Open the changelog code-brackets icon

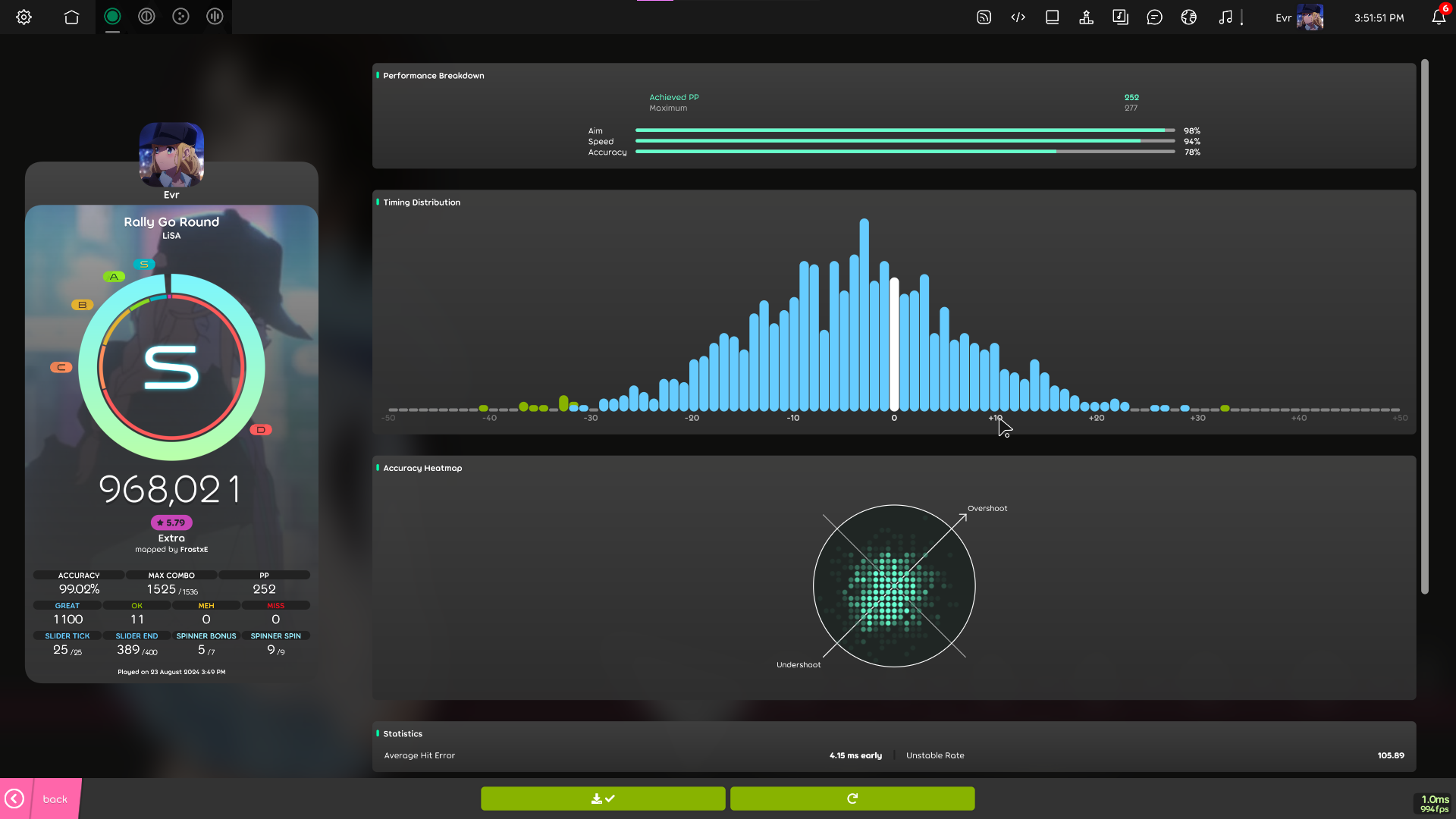(x=1018, y=17)
